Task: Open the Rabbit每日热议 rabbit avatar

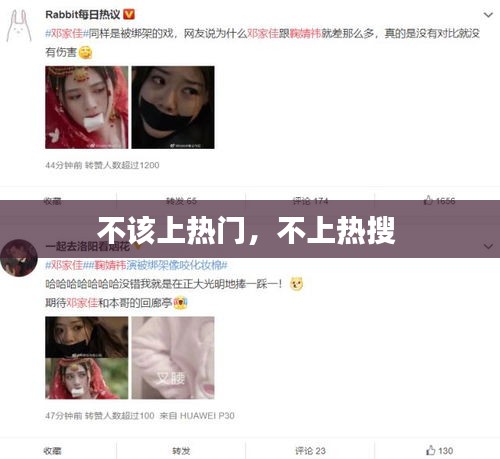Action: [19, 26]
